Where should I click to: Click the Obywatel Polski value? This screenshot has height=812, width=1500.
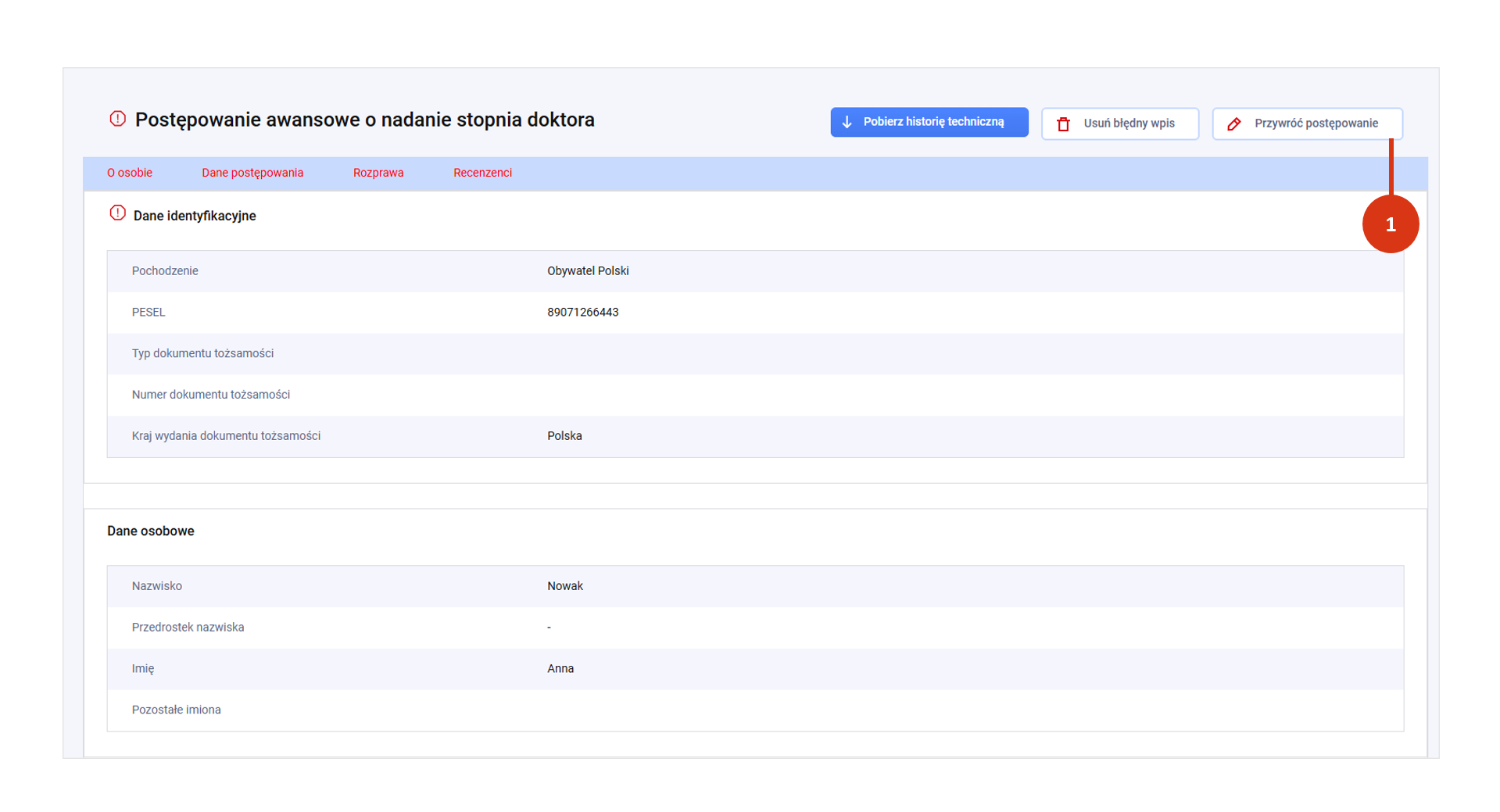tap(588, 271)
